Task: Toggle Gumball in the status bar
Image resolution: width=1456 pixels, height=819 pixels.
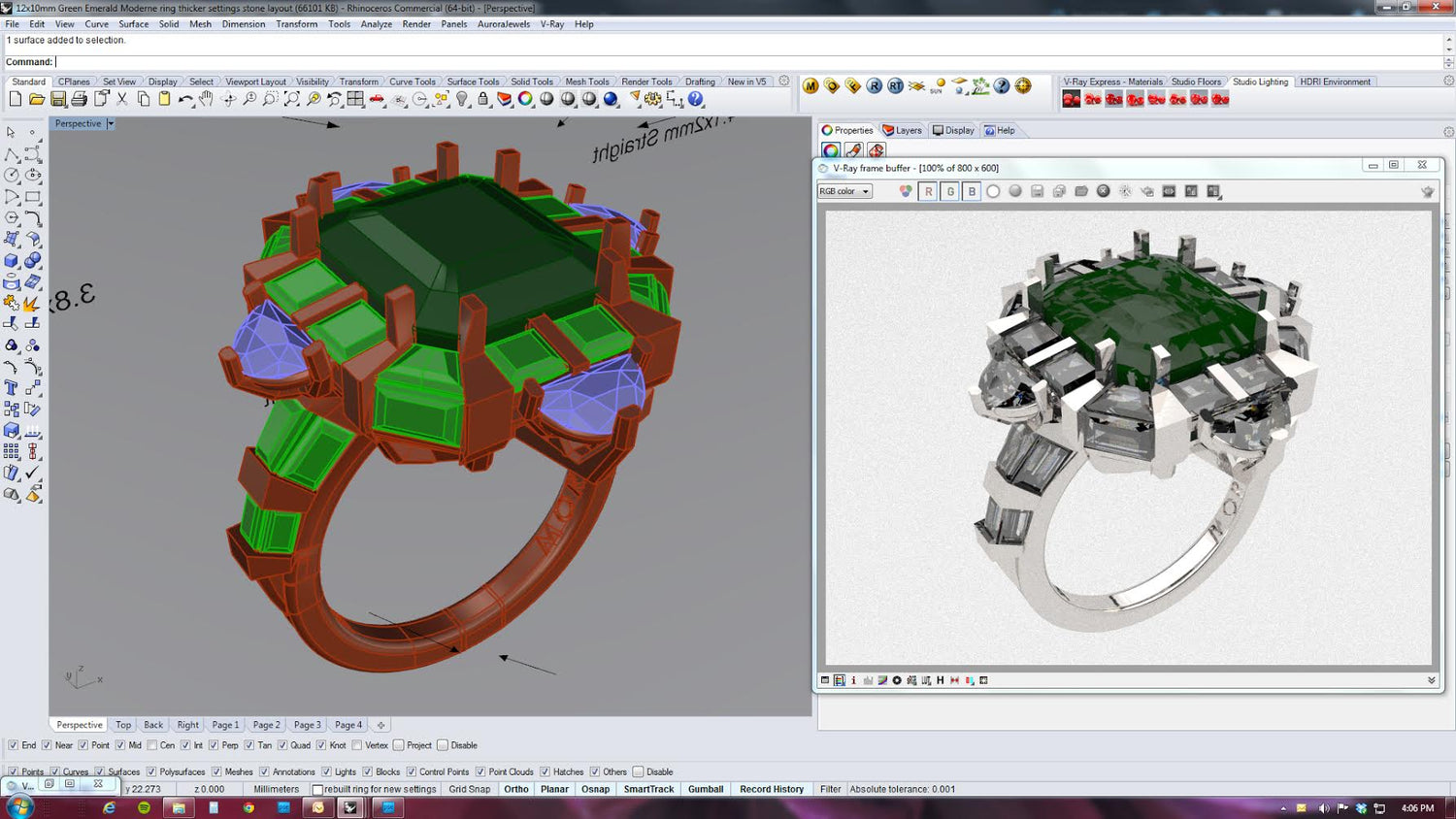Action: [706, 789]
